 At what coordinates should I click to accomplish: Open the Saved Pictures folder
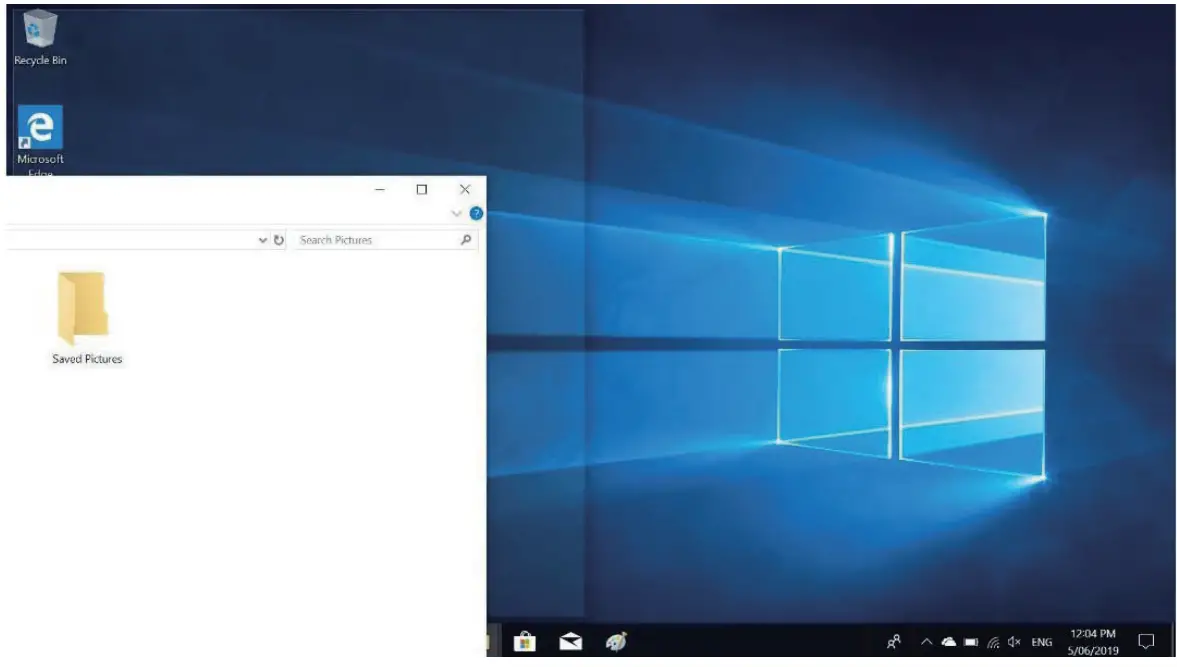[x=87, y=310]
